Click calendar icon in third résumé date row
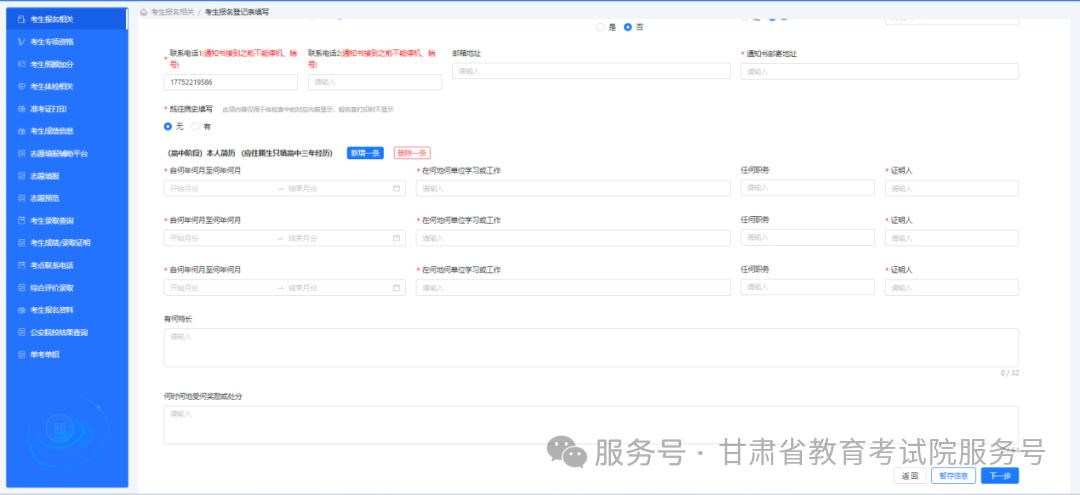Image resolution: width=1080 pixels, height=495 pixels. click(396, 288)
